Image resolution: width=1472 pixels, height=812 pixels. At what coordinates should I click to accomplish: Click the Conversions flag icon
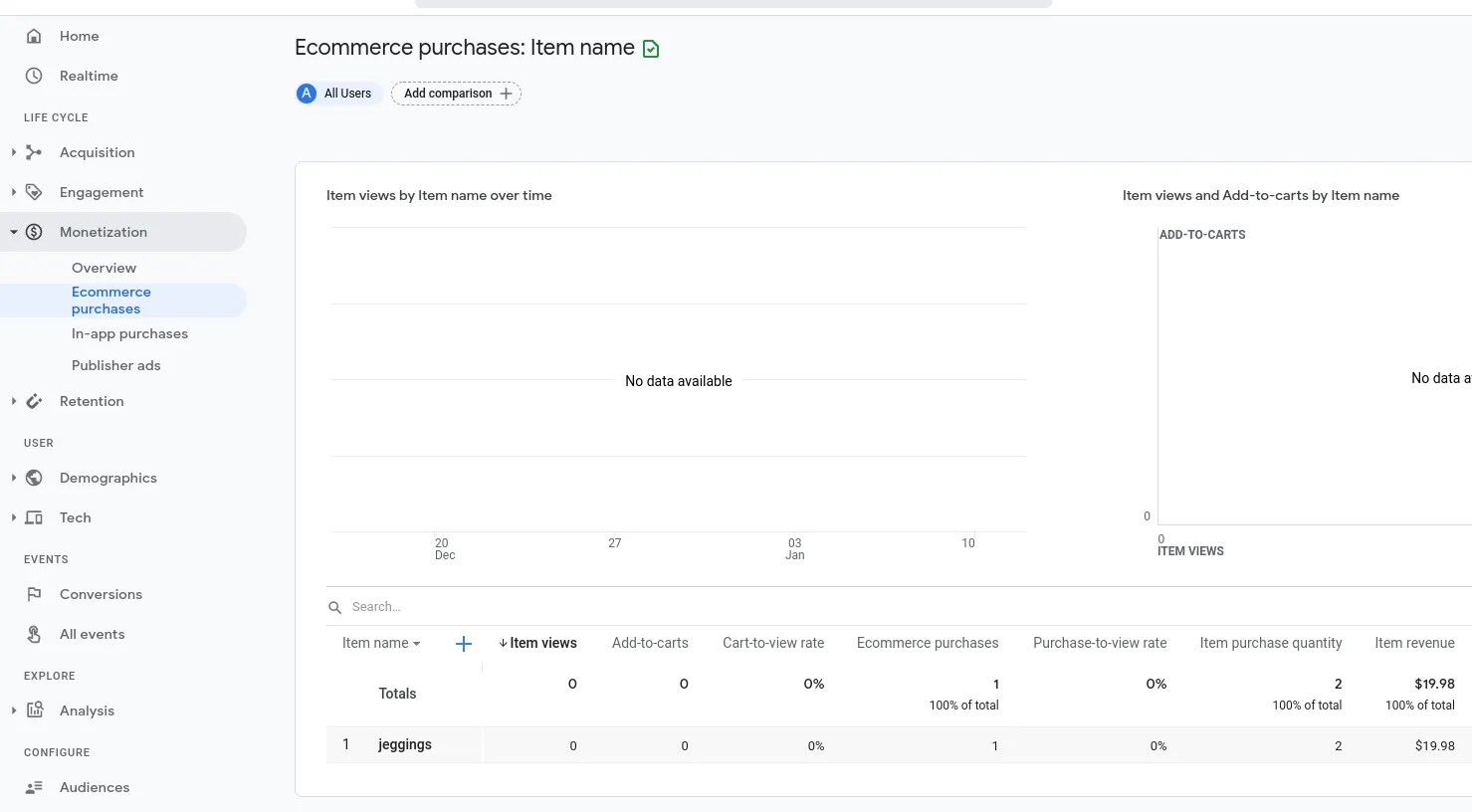[34, 594]
